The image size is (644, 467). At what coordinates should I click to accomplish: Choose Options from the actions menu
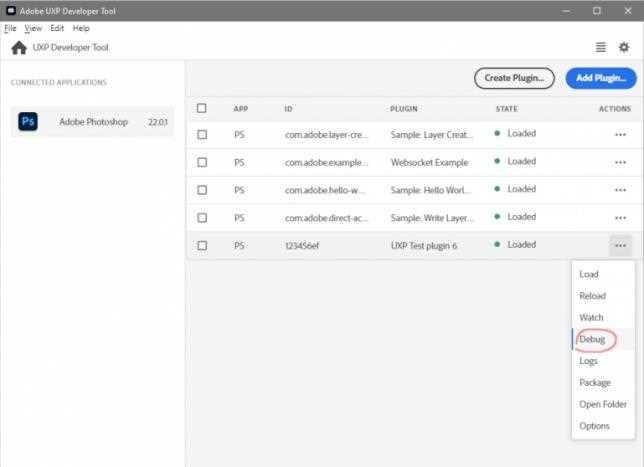[603, 426]
